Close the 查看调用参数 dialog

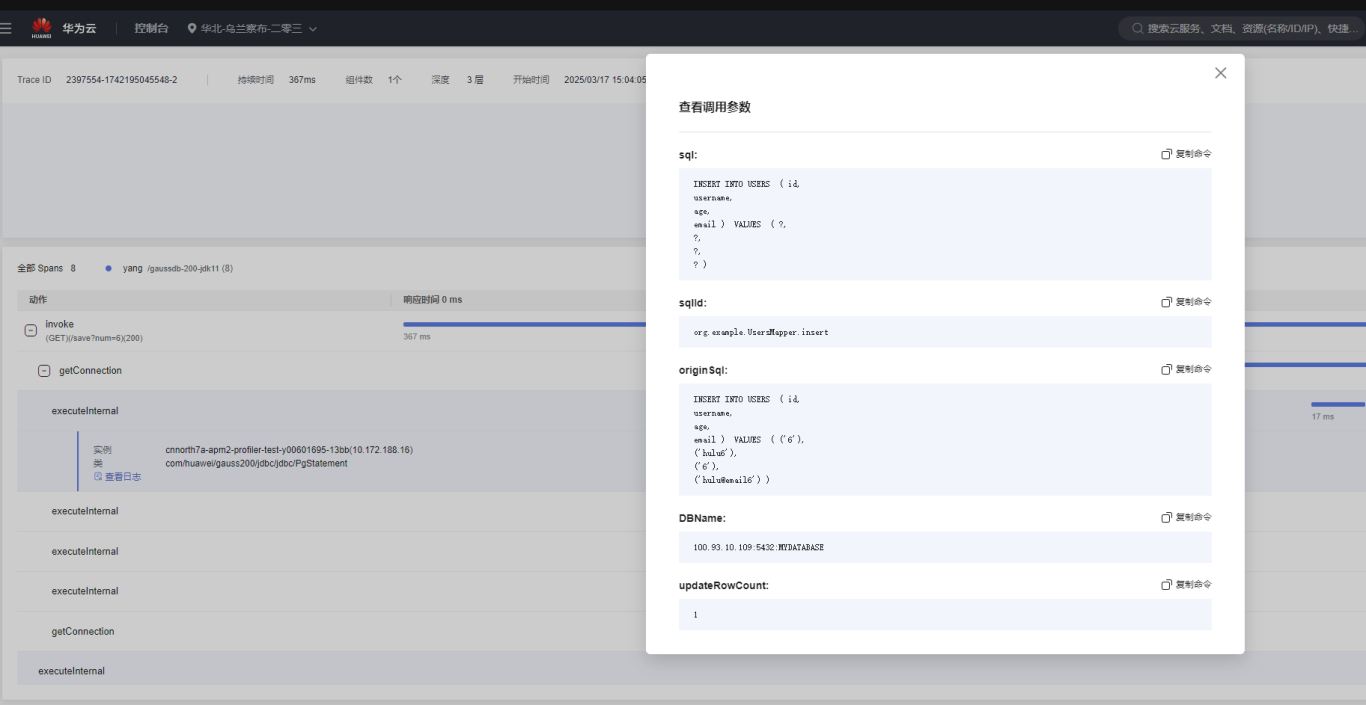1220,73
